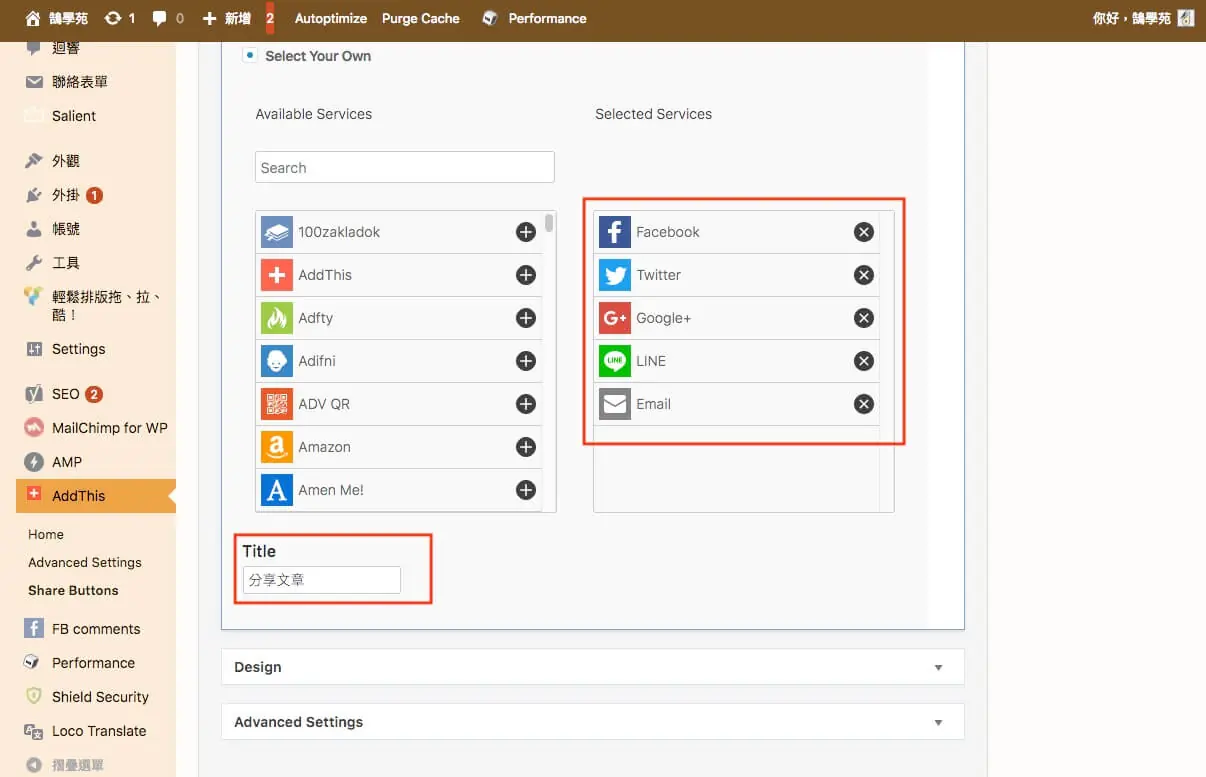This screenshot has width=1206, height=777.
Task: Add the Adfty service
Action: (526, 318)
